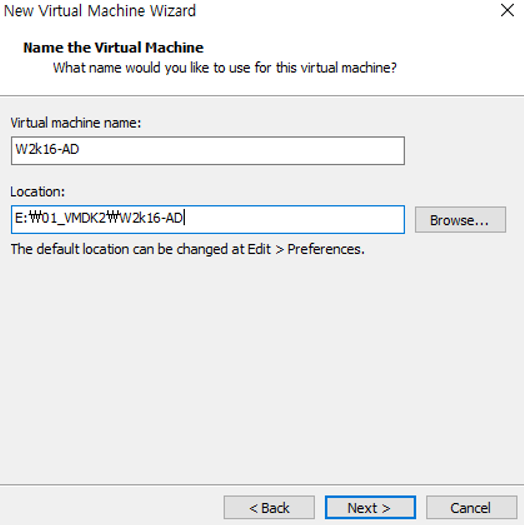Click the New Virtual Machine Wizard title
The height and width of the screenshot is (525, 524).
100,11
